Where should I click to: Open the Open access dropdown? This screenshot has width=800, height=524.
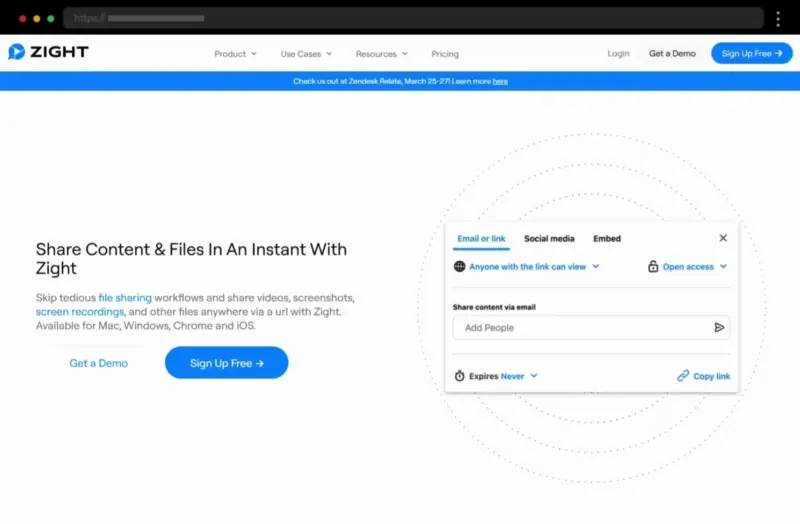(x=694, y=266)
